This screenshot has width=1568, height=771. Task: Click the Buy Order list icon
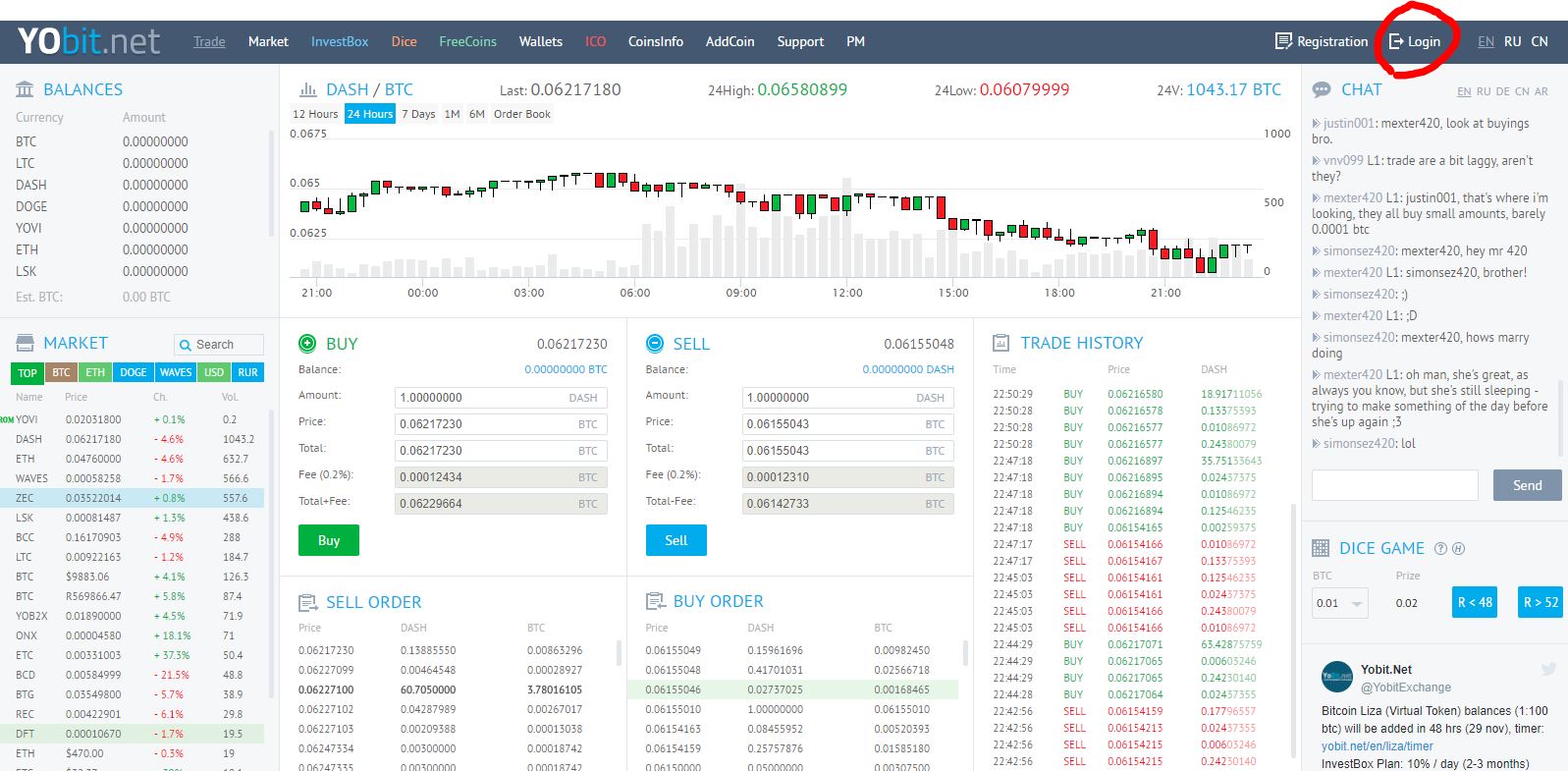tap(655, 601)
